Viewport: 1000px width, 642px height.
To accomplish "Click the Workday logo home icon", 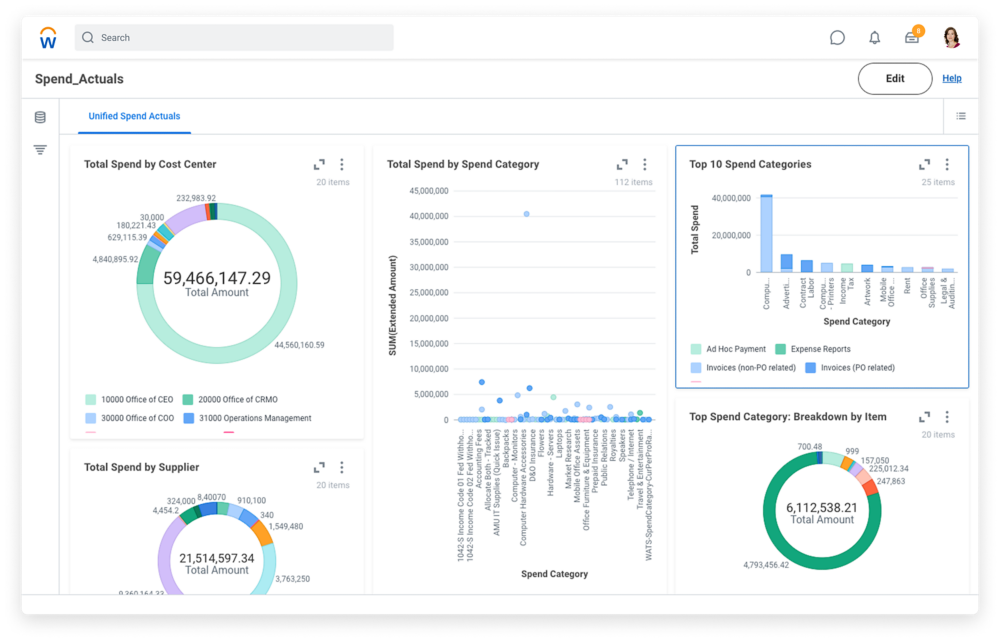I will pos(48,38).
